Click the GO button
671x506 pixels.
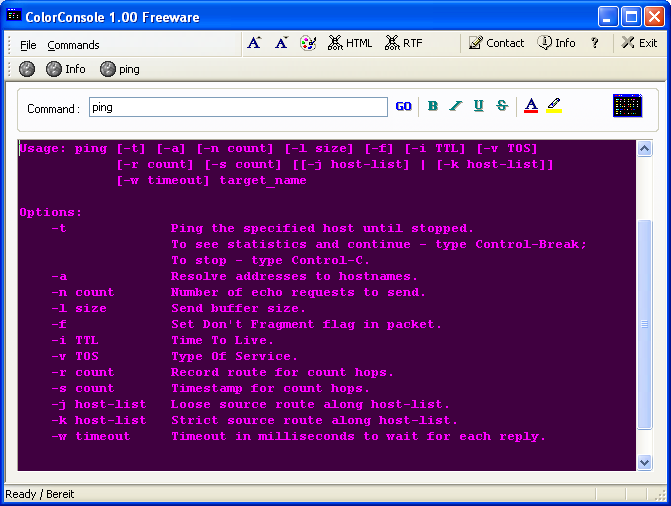click(x=404, y=107)
